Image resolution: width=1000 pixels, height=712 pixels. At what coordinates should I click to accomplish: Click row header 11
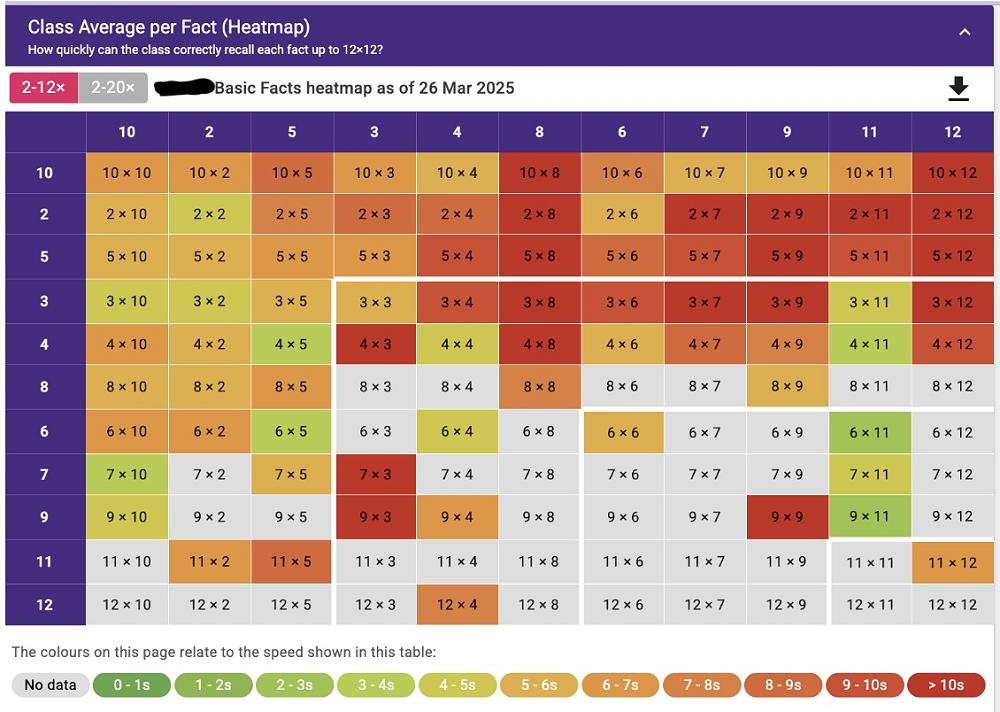(x=44, y=561)
